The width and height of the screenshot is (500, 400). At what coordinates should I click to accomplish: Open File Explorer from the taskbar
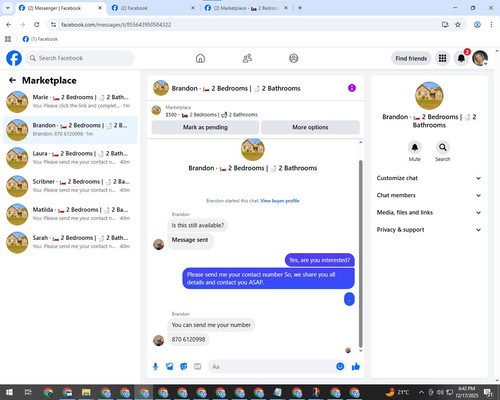86,392
